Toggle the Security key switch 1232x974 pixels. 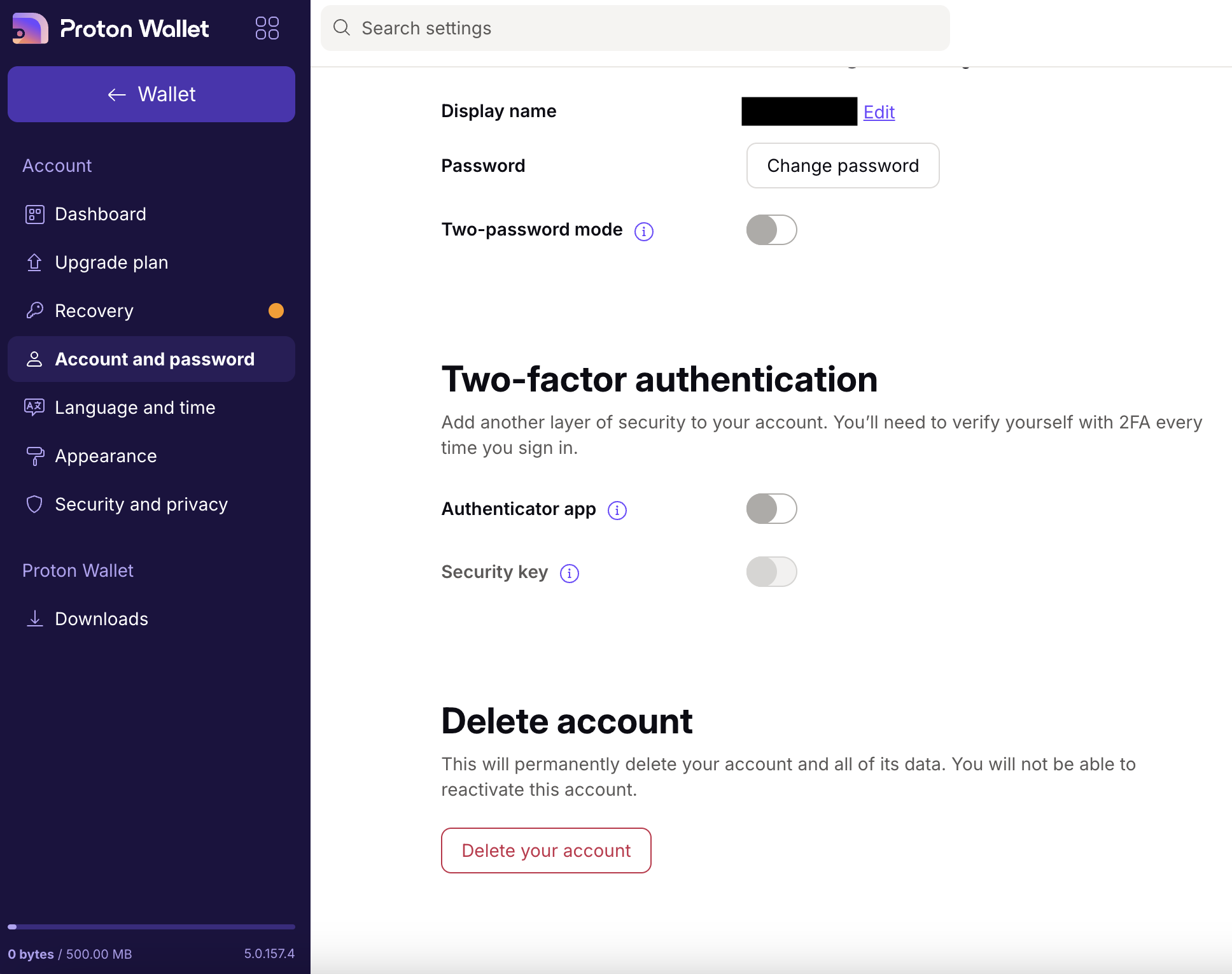(x=771, y=572)
